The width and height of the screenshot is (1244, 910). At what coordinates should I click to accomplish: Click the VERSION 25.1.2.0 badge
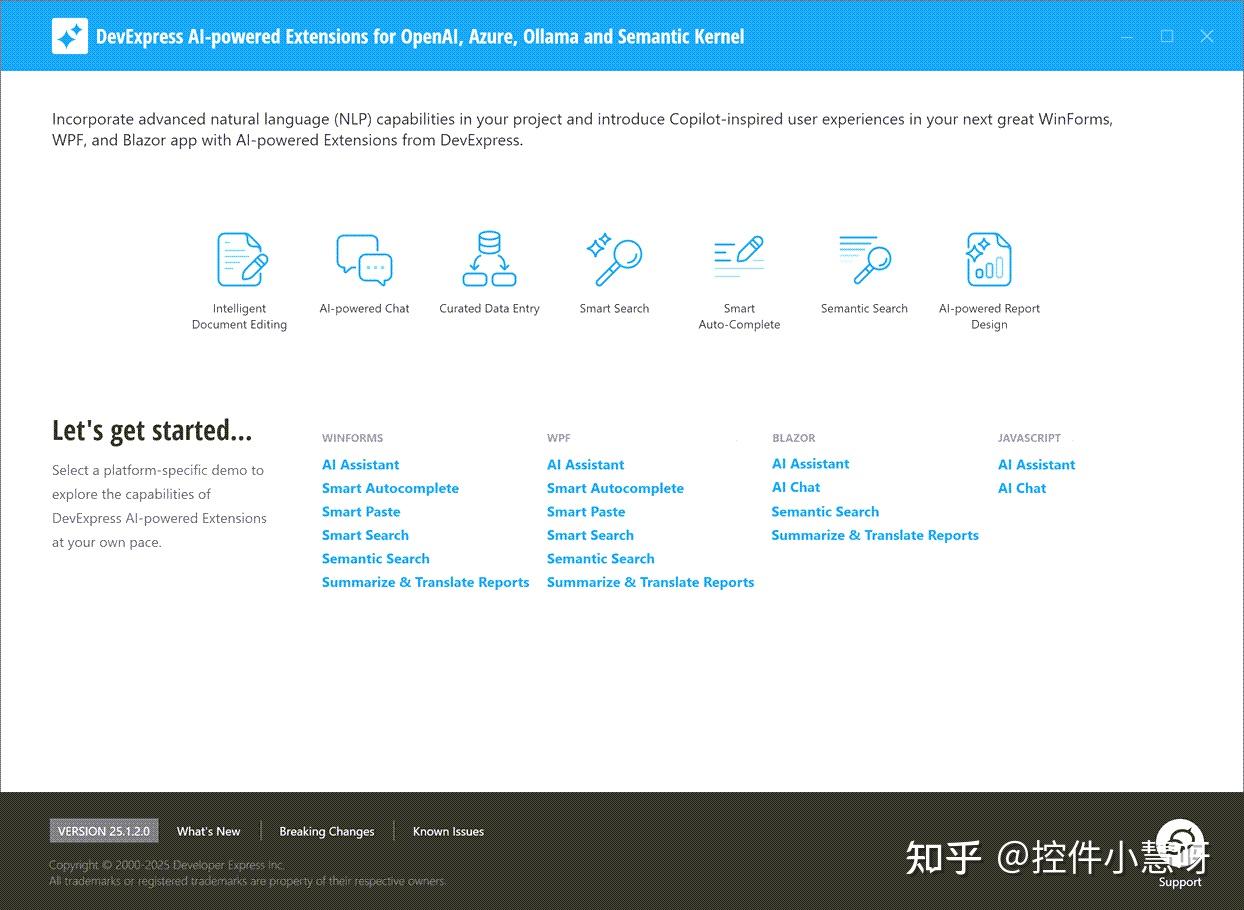point(104,831)
